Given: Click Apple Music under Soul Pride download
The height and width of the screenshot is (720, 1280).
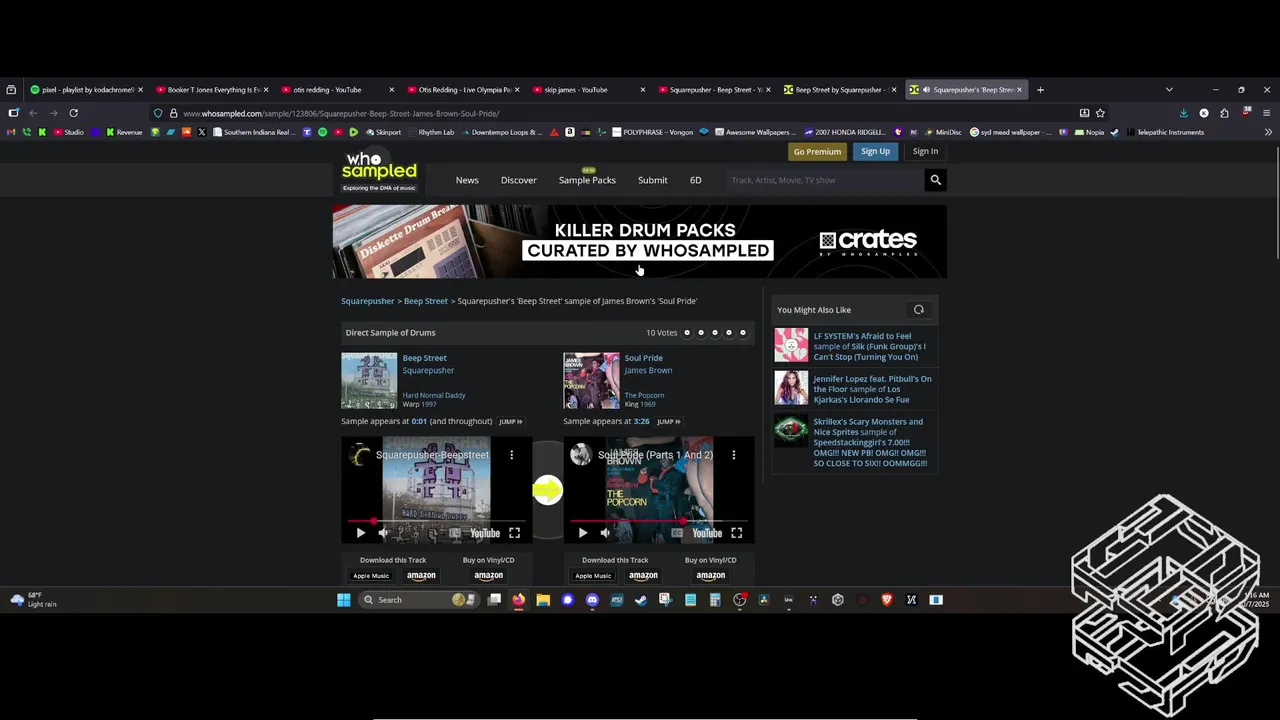Looking at the screenshot, I should 593,576.
